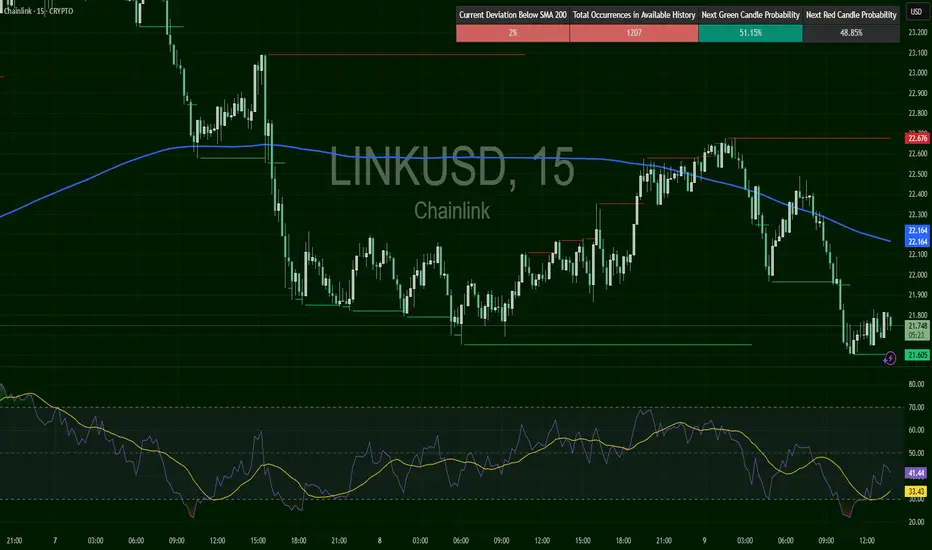This screenshot has width=932, height=550.
Task: Click date label 7 on time axis
Action: pyautogui.click(x=55, y=540)
